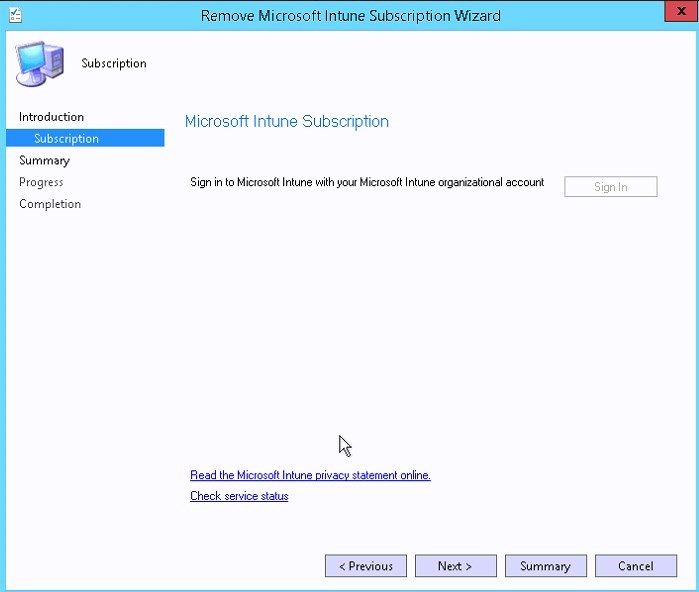The height and width of the screenshot is (592, 699).
Task: Close the Remove Intune Subscription Wizard
Action: (681, 12)
